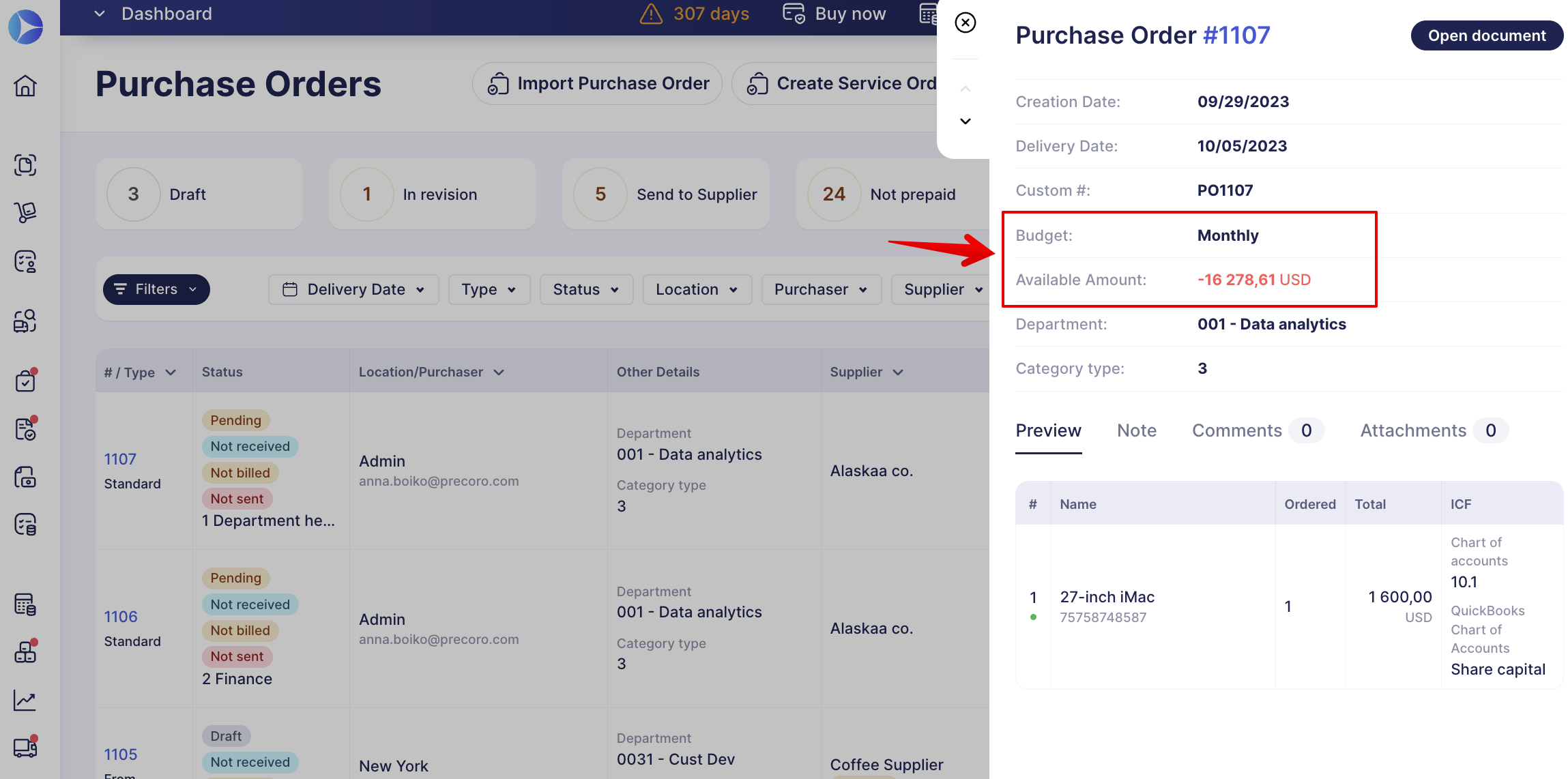Click the Open document button

click(1487, 36)
